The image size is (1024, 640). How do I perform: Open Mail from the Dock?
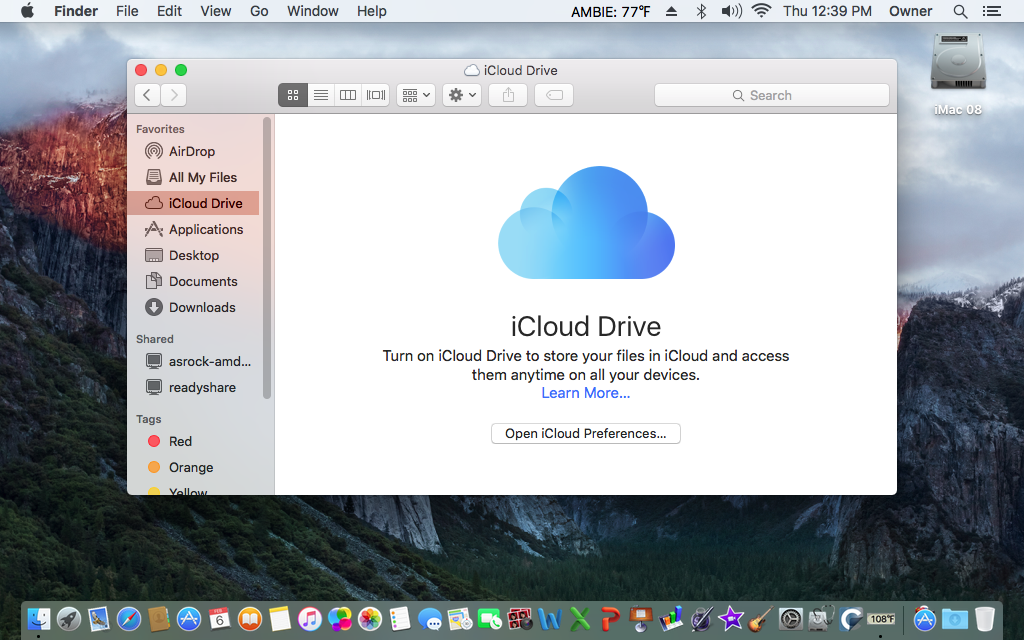coord(99,618)
